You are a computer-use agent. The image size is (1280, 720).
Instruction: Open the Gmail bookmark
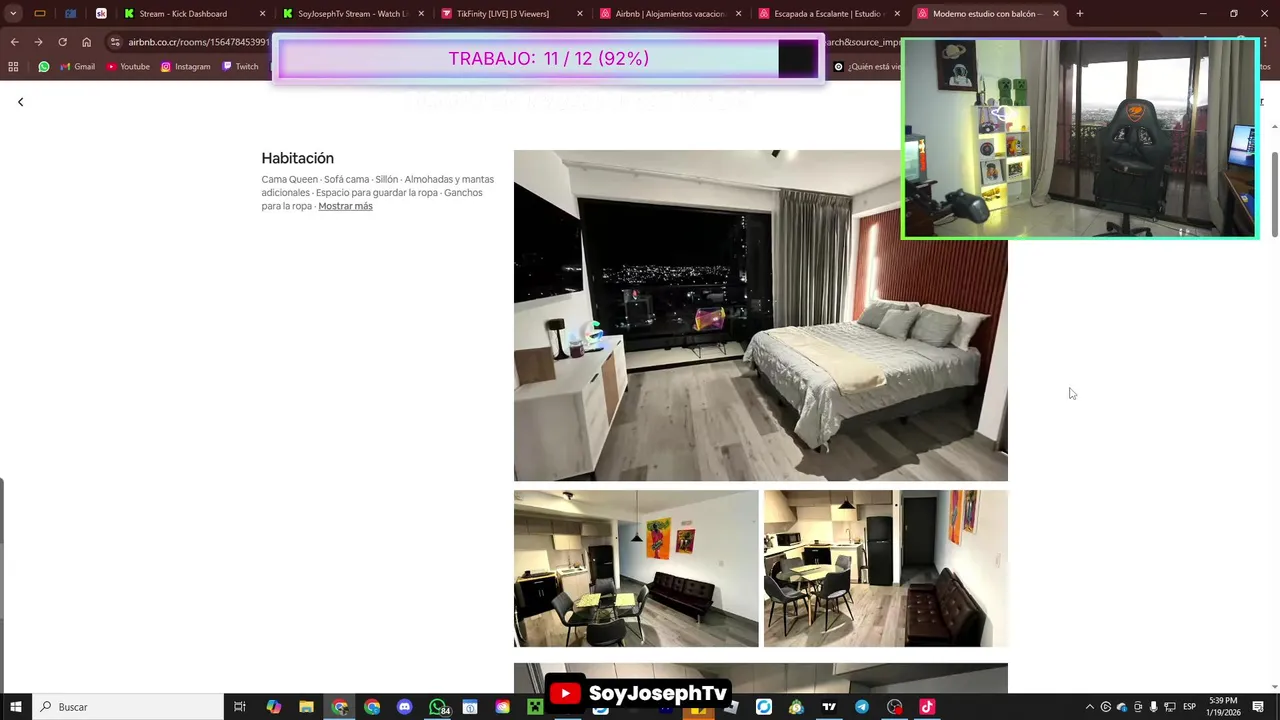click(78, 67)
